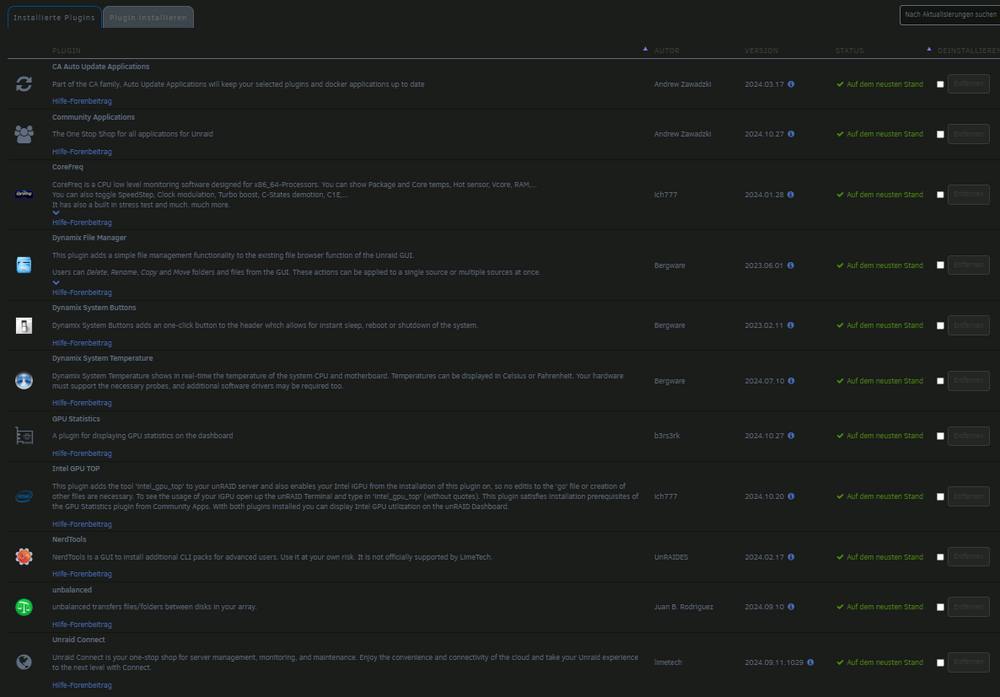Click the Dynamix System Temperature icon
Screen dimensions: 1000x697
point(24,381)
